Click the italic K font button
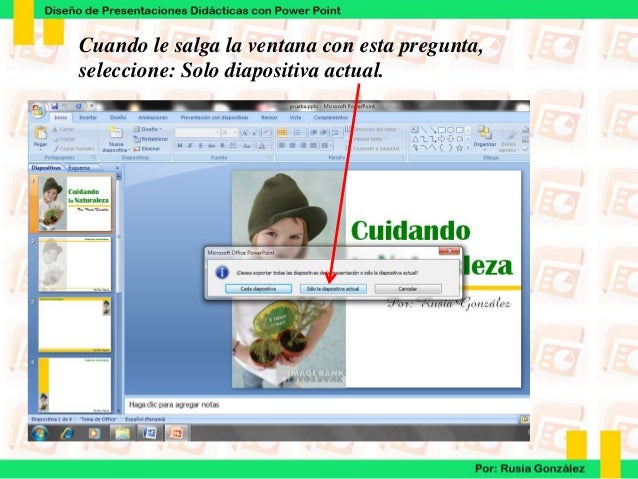The height and width of the screenshot is (479, 638). tap(190, 145)
